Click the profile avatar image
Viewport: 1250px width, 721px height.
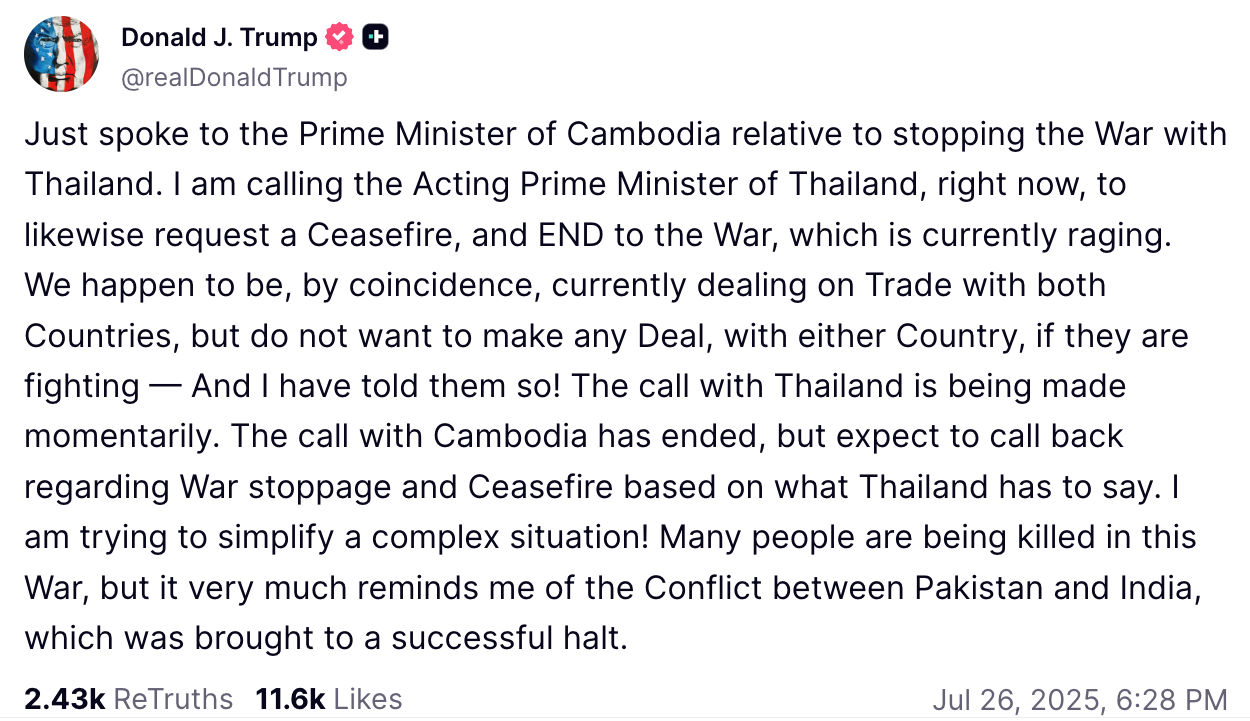[62, 55]
